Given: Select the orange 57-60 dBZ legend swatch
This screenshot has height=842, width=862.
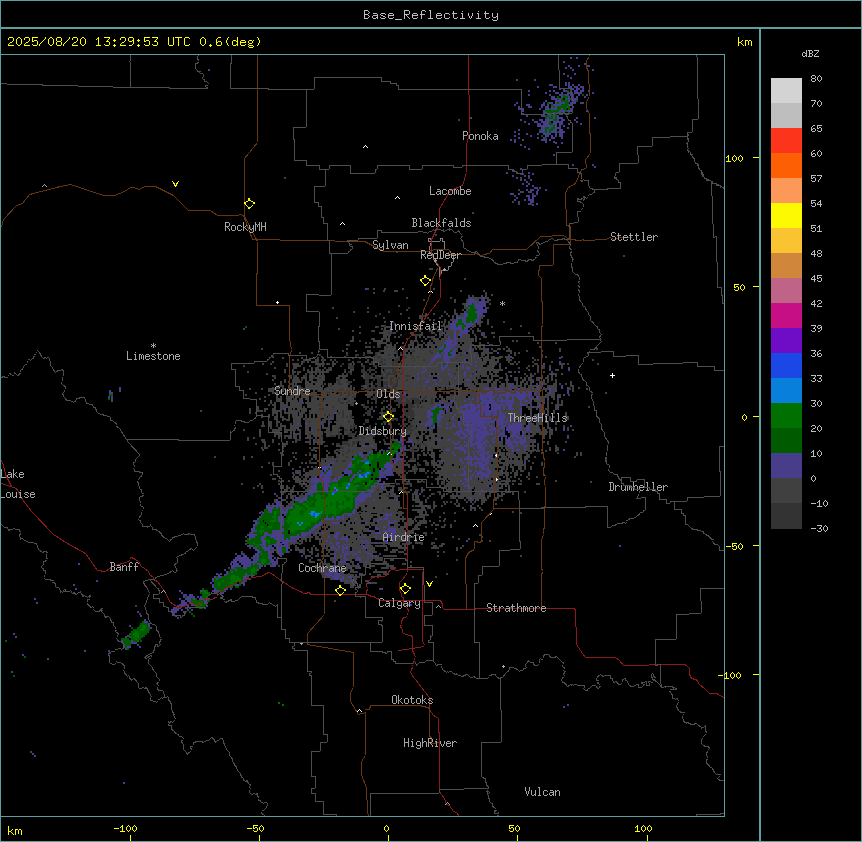Looking at the screenshot, I should [x=786, y=165].
